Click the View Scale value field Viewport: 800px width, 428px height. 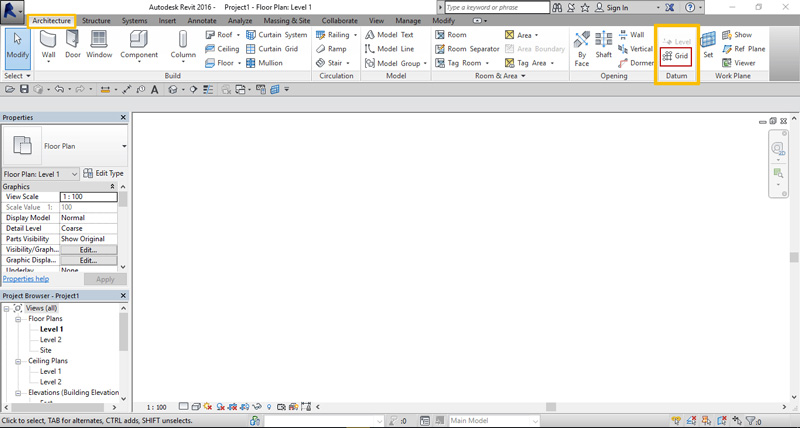click(x=89, y=197)
